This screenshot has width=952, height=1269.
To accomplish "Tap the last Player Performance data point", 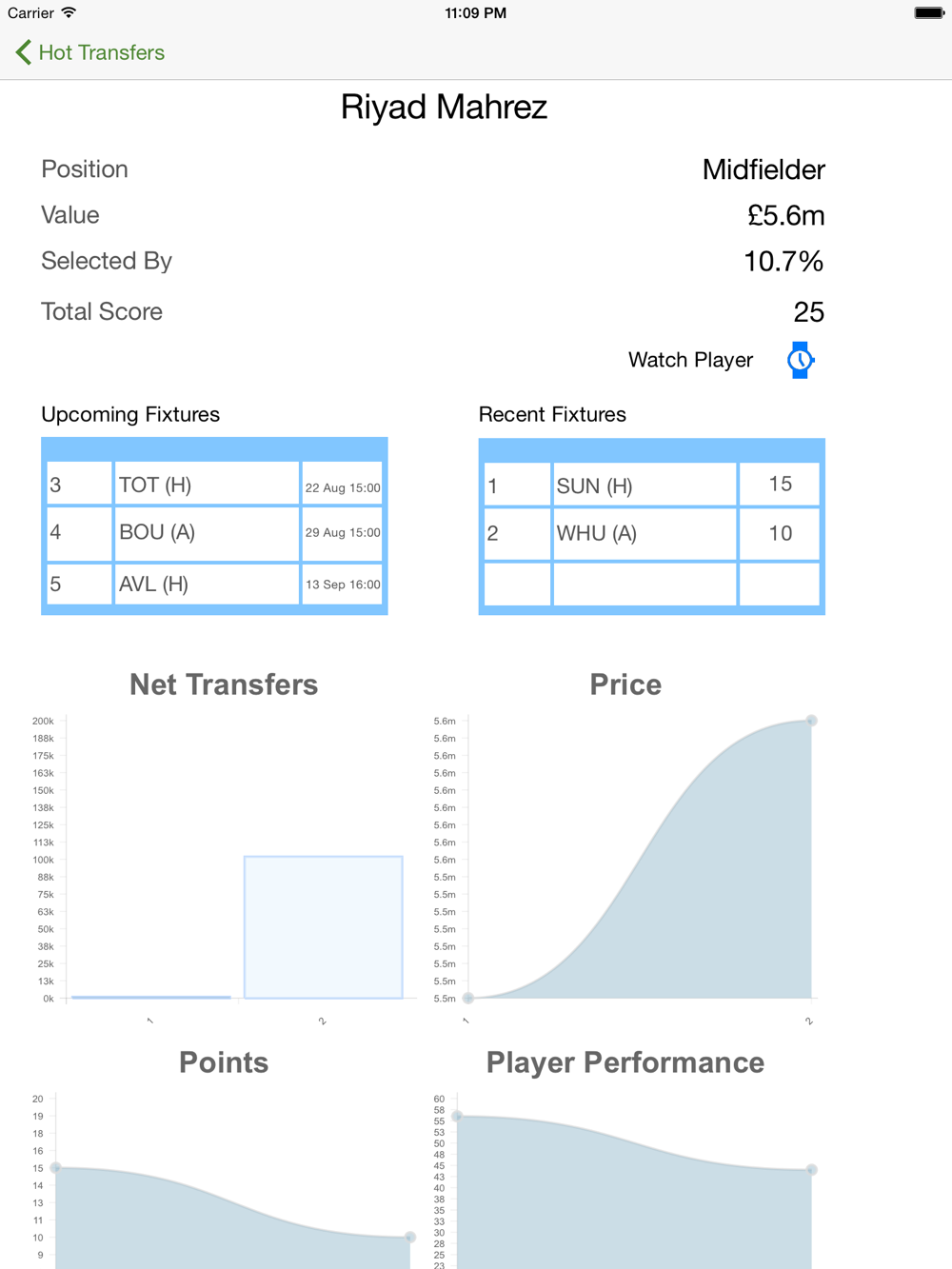I will 812,1169.
